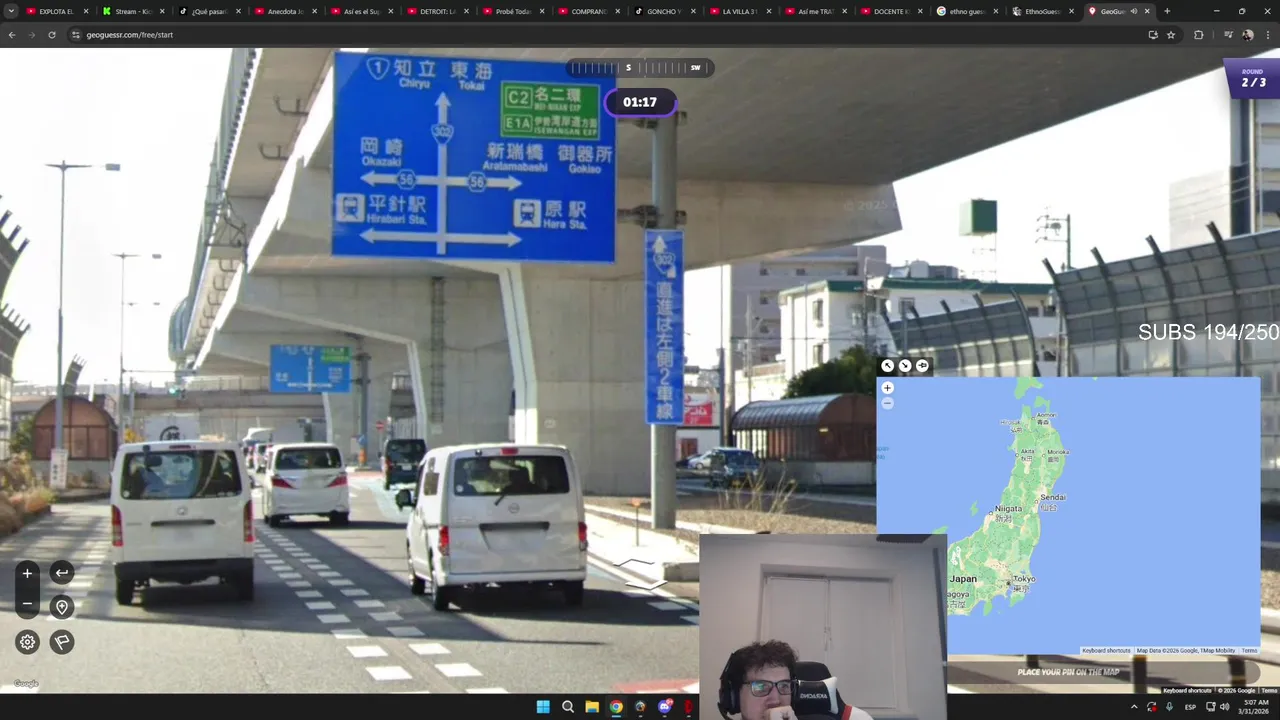Zoom out on the street view panorama
Viewport: 1280px width, 720px height.
[27, 604]
